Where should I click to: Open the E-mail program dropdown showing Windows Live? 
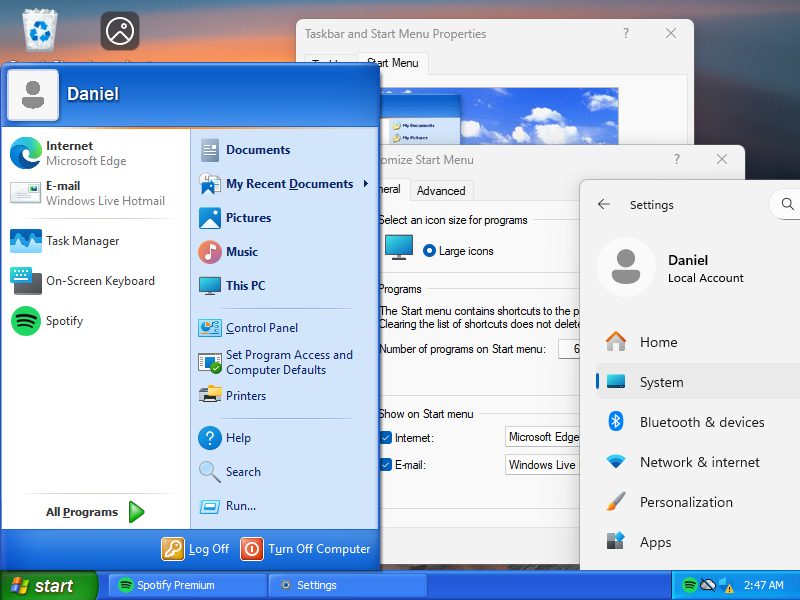pyautogui.click(x=542, y=465)
